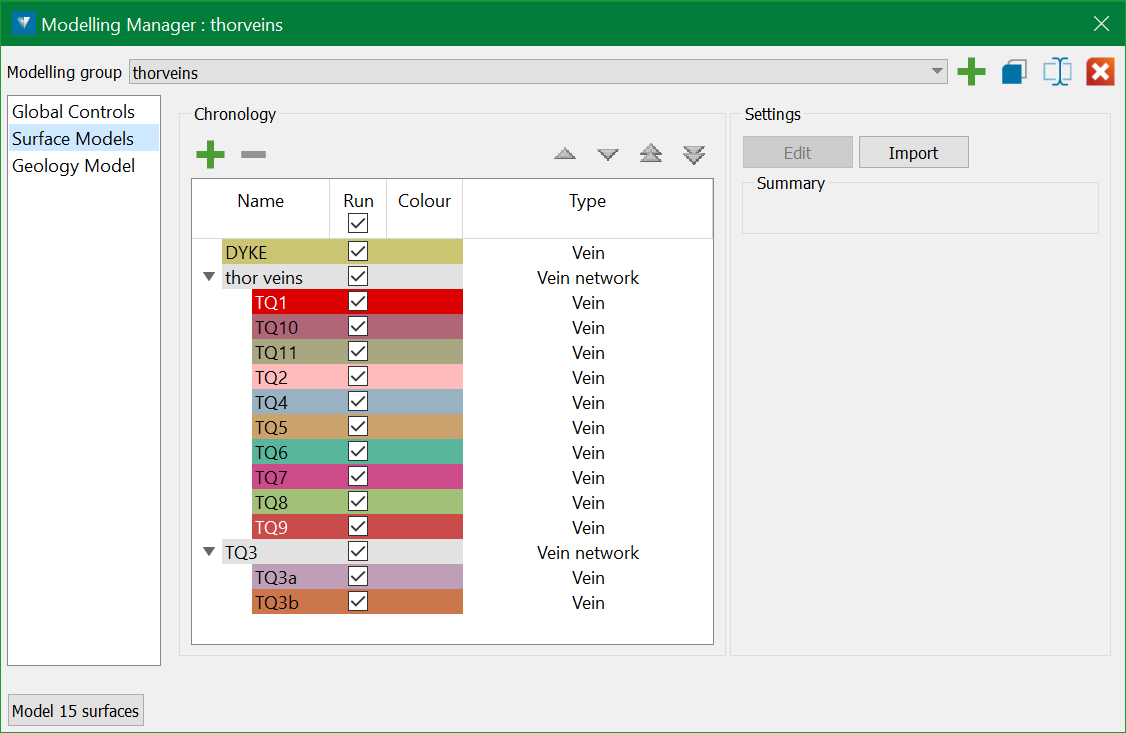Move selected surface up one position
1126x733 pixels.
[565, 154]
